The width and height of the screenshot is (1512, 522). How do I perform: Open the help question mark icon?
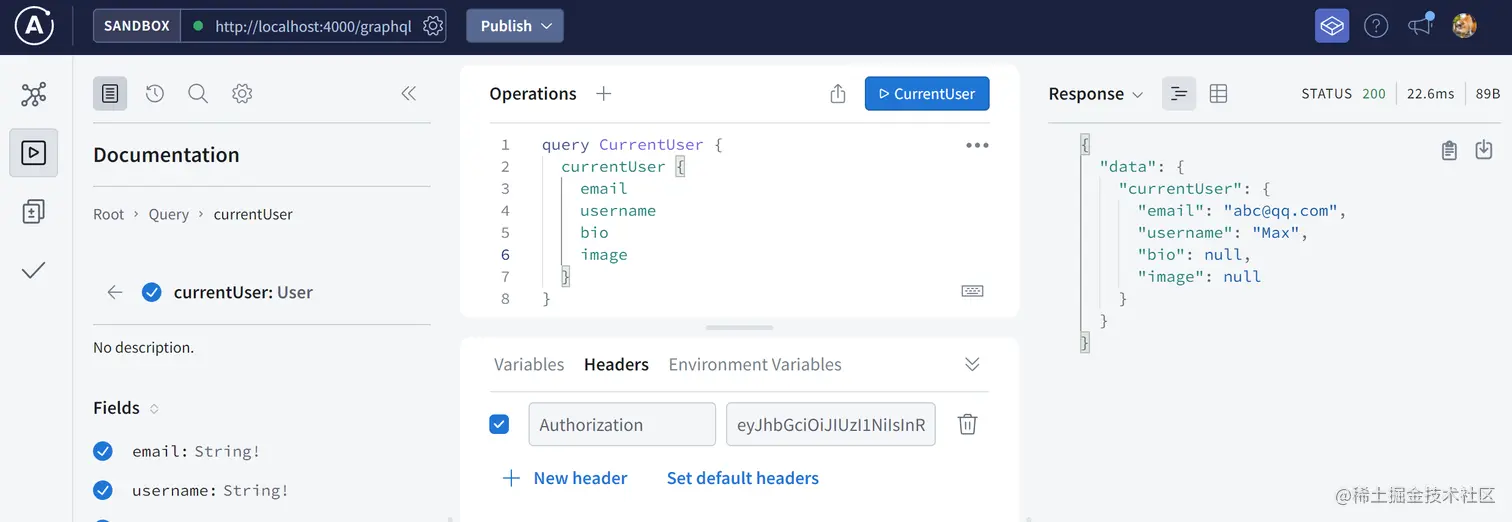pos(1376,26)
